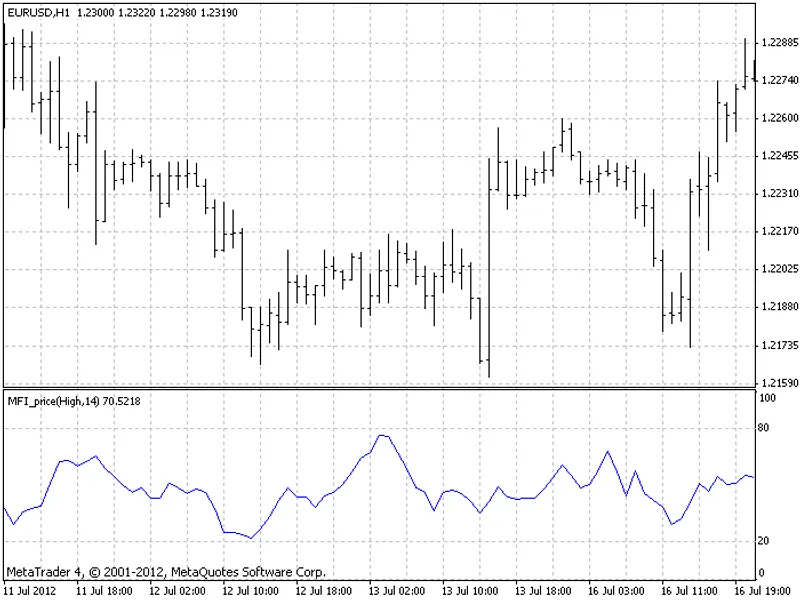
Task: Click the MFI line peak near 13 Jul 02:00
Action: (x=383, y=436)
